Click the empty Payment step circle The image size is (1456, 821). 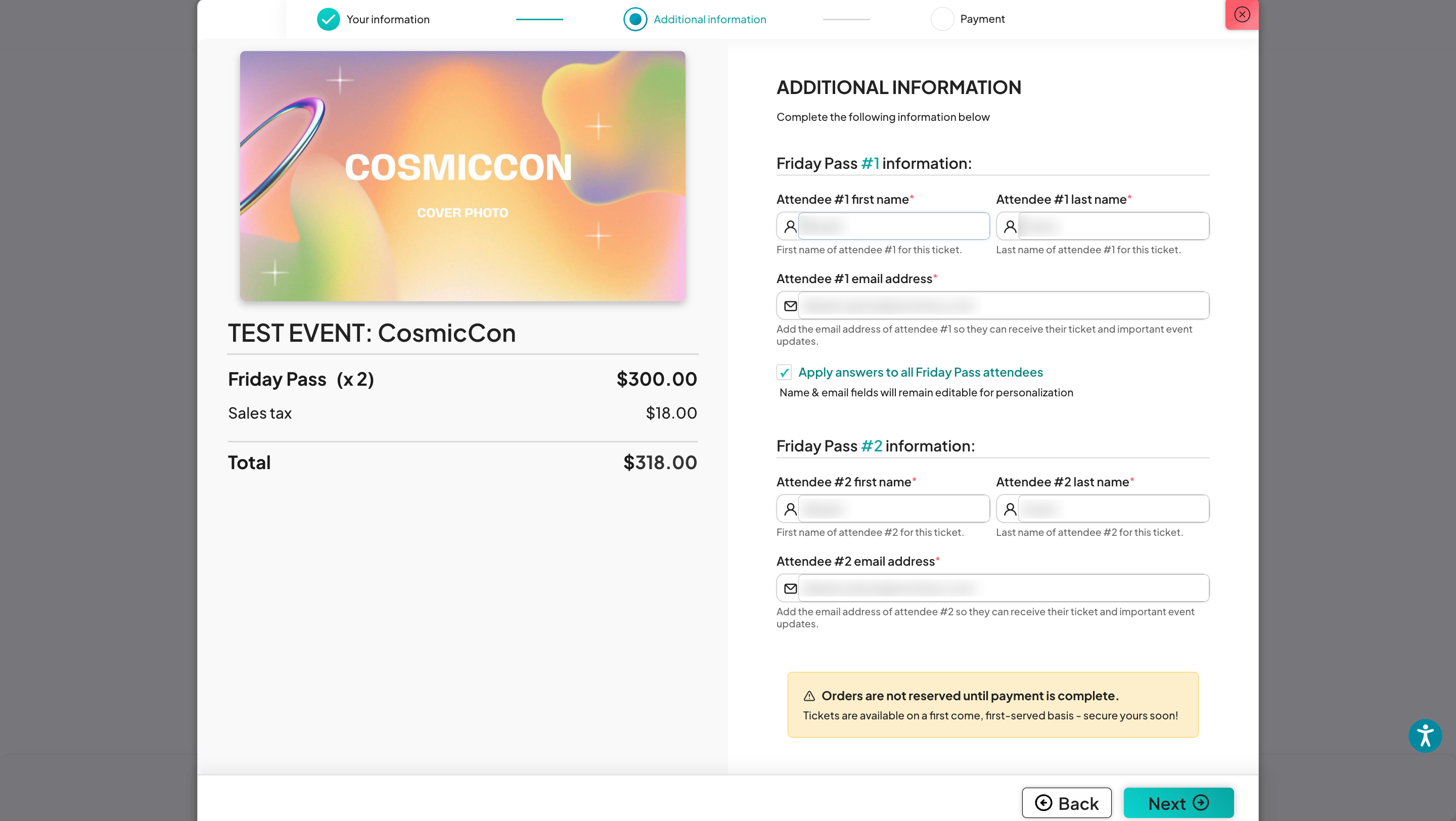(x=942, y=19)
